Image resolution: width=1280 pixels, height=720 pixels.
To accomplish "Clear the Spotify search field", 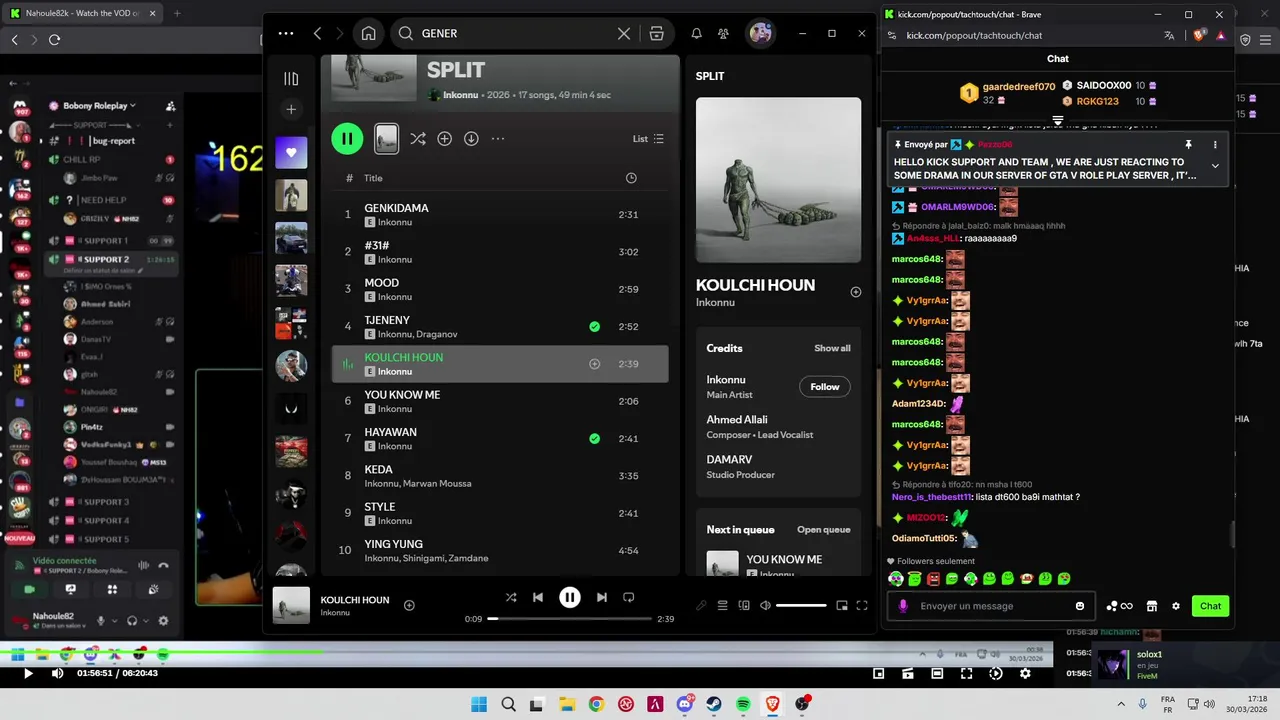I will [624, 33].
